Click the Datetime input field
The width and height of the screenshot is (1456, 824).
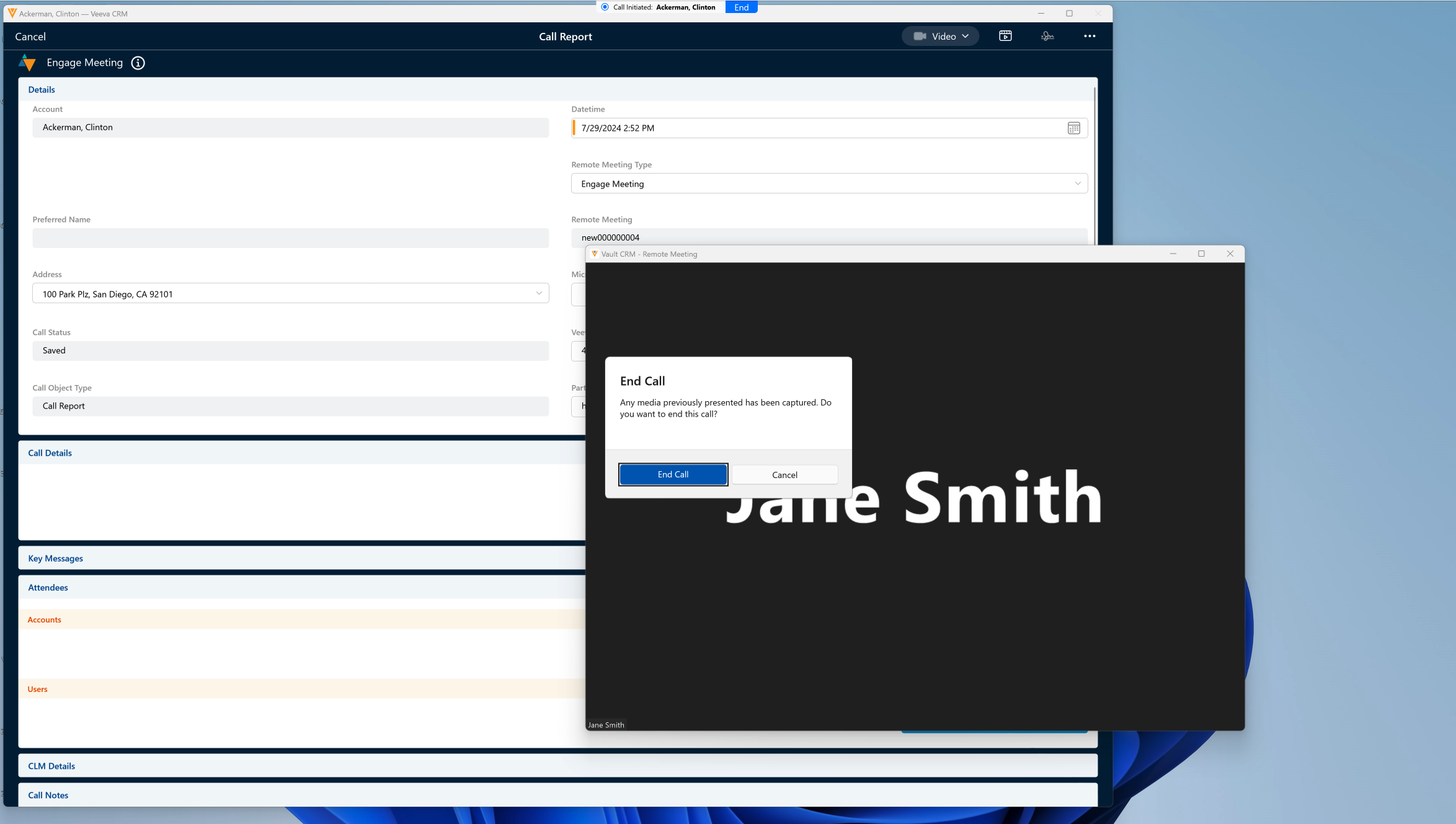tap(819, 128)
